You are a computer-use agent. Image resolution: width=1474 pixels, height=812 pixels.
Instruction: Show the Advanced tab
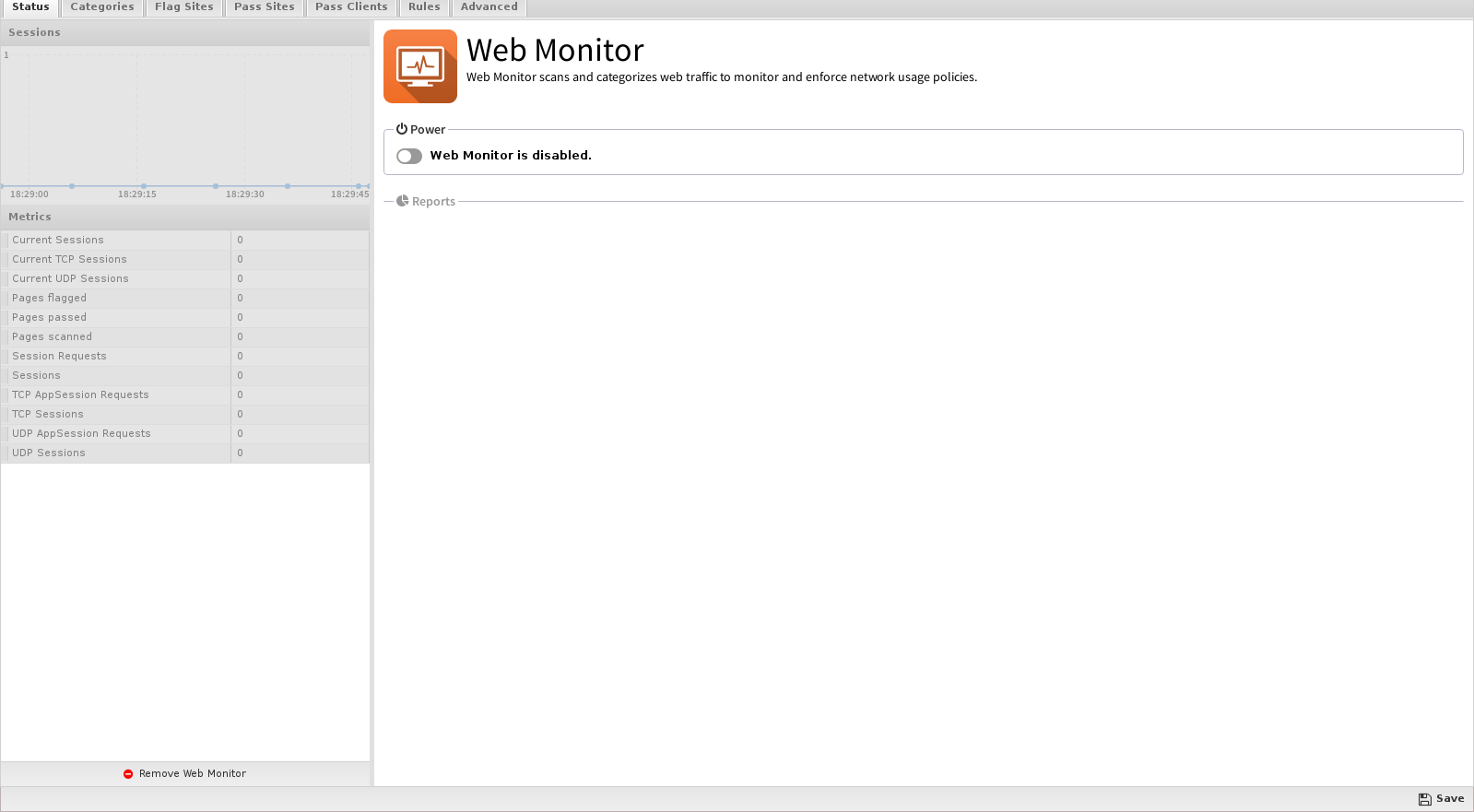[489, 7]
